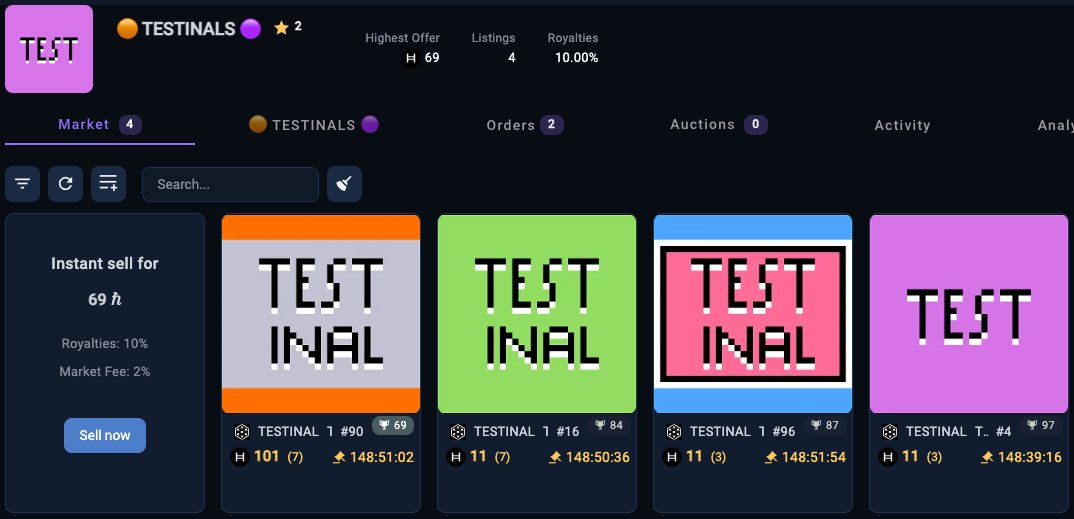Click the trophy rank 97 badge
Screen dimensions: 1074x519
click(1040, 425)
